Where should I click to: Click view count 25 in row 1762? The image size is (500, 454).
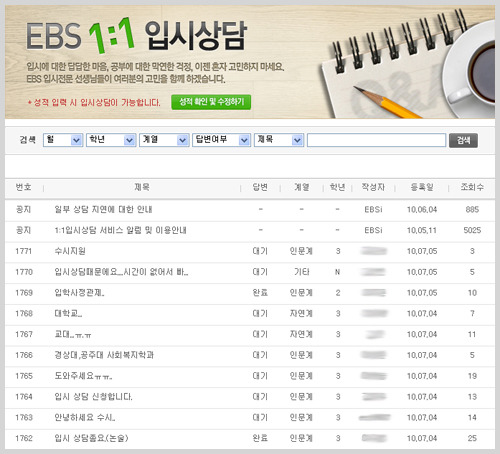coord(472,438)
